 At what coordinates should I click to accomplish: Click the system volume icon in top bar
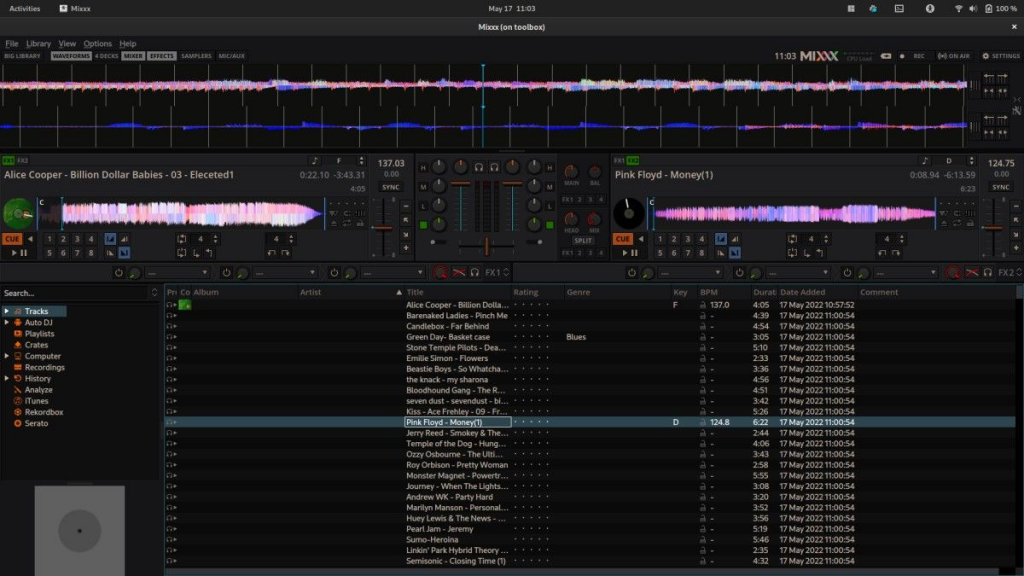pyautogui.click(x=972, y=8)
